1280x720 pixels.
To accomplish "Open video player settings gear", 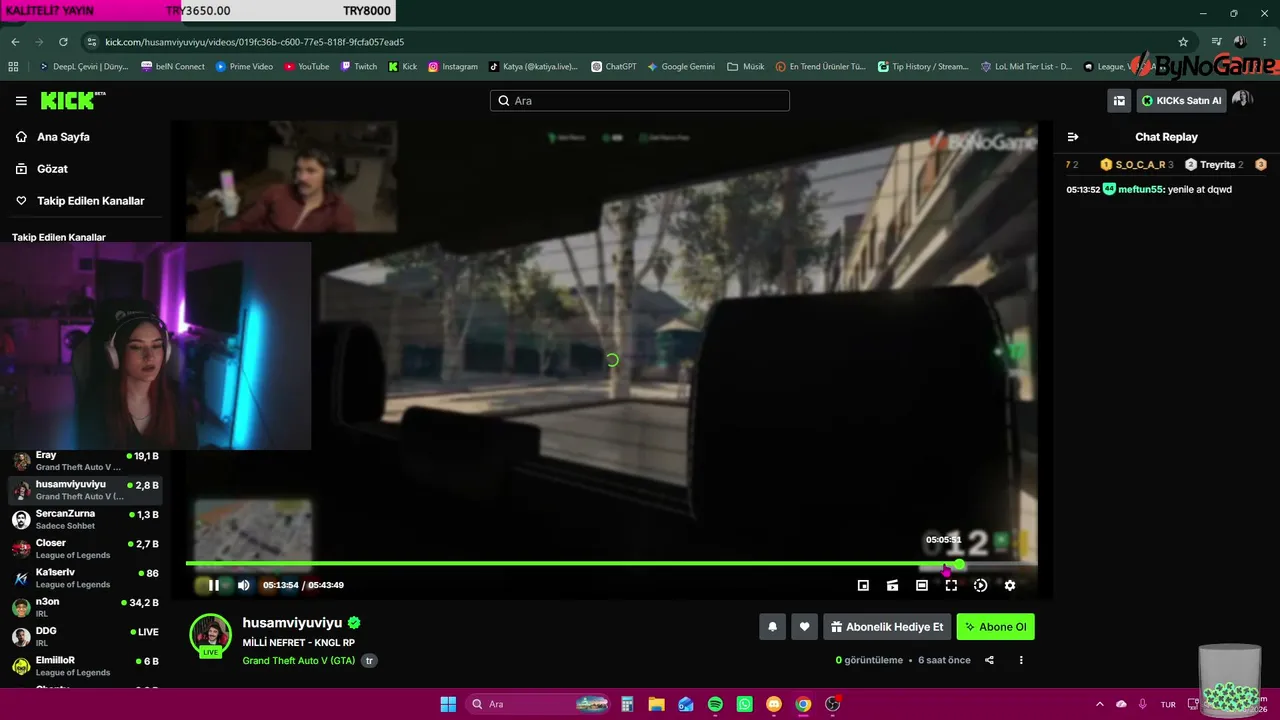I will 1010,585.
